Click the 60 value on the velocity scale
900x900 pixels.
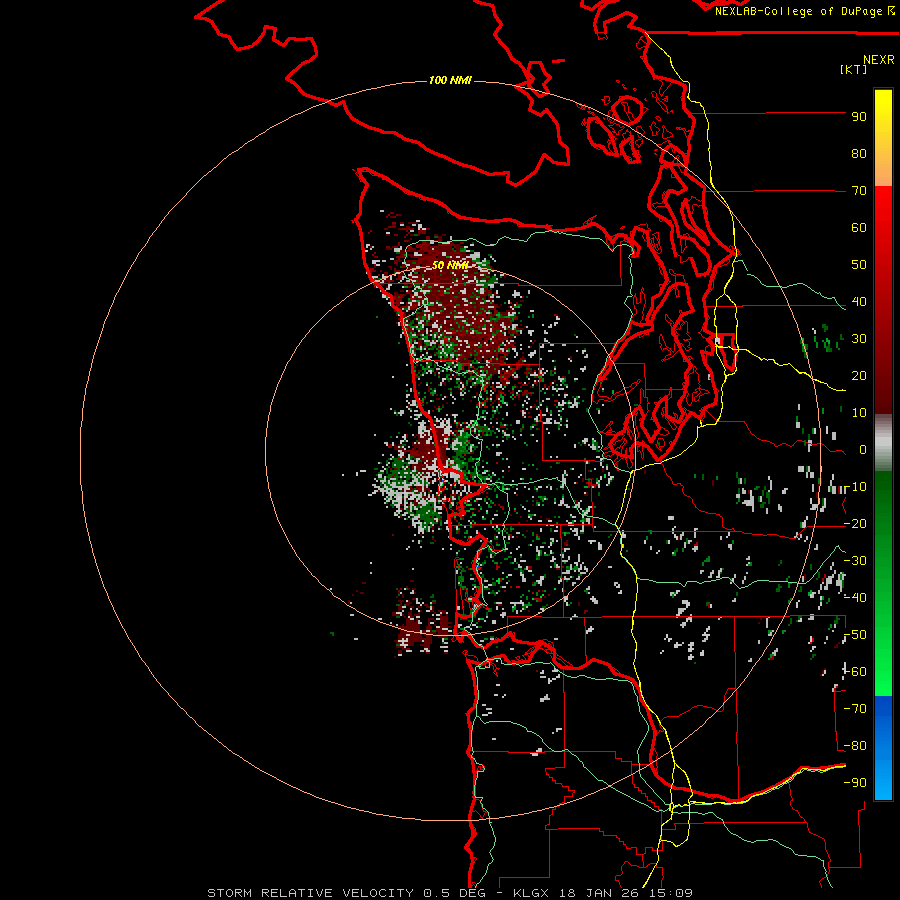click(859, 228)
